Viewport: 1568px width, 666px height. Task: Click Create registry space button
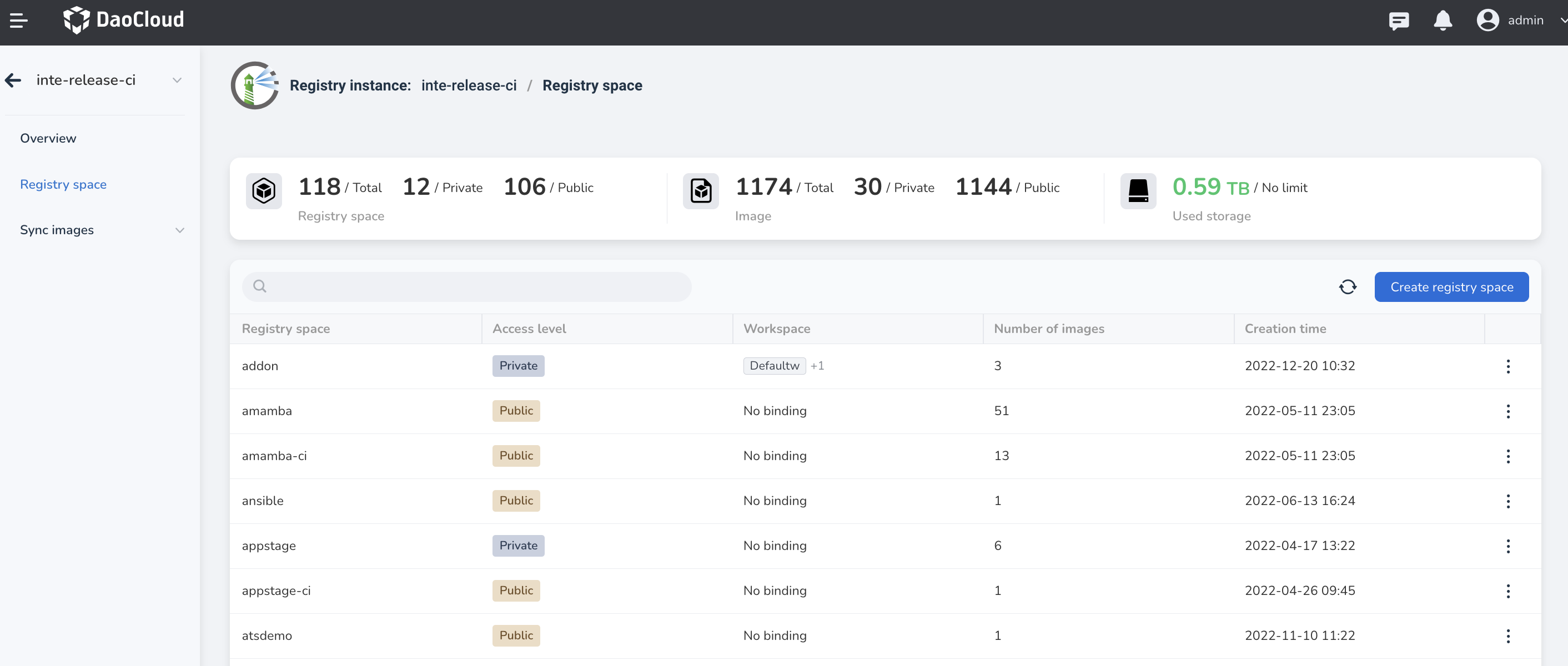[x=1452, y=287]
